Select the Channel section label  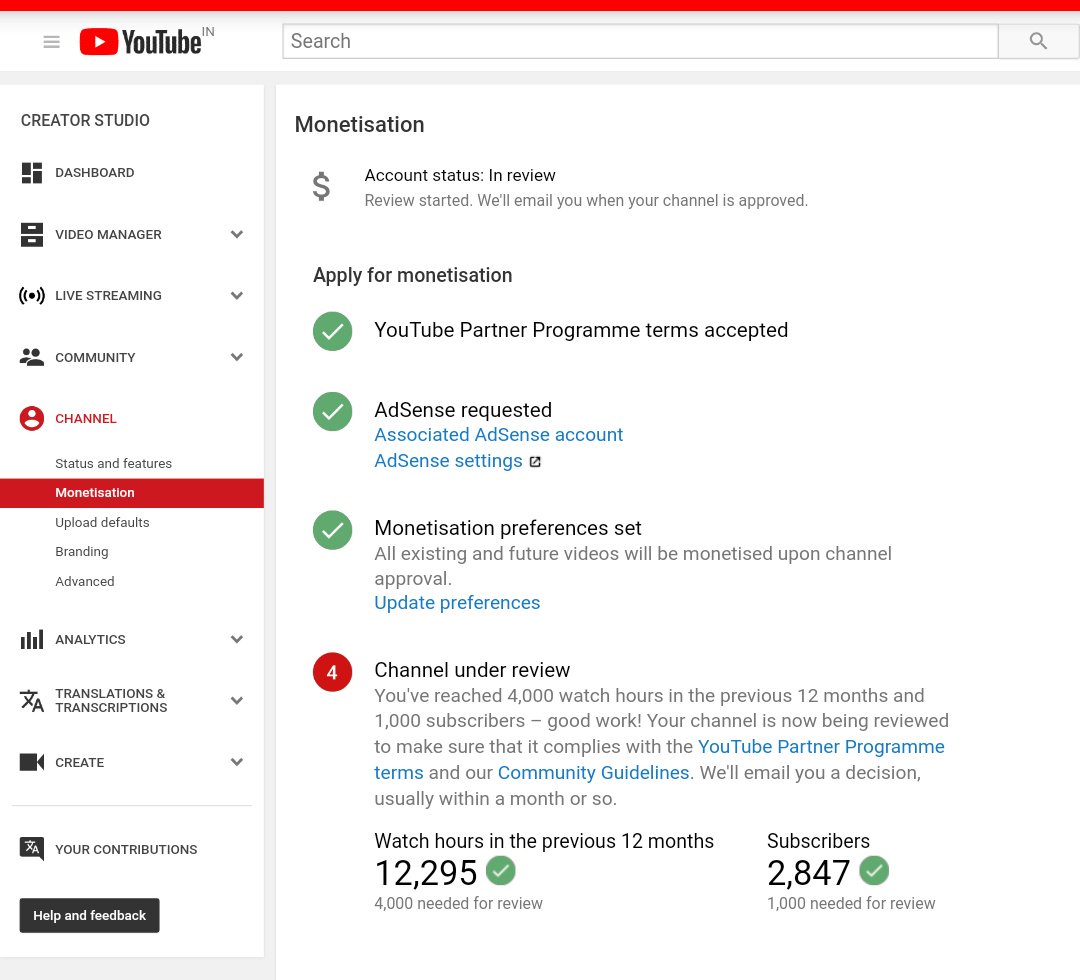tap(85, 419)
